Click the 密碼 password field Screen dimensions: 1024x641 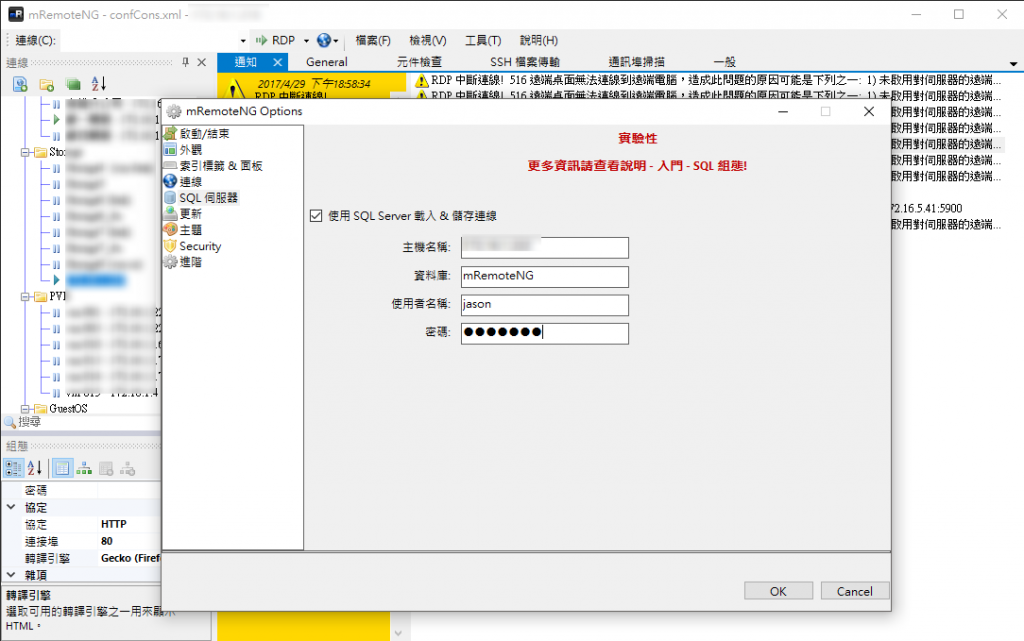pyautogui.click(x=545, y=334)
